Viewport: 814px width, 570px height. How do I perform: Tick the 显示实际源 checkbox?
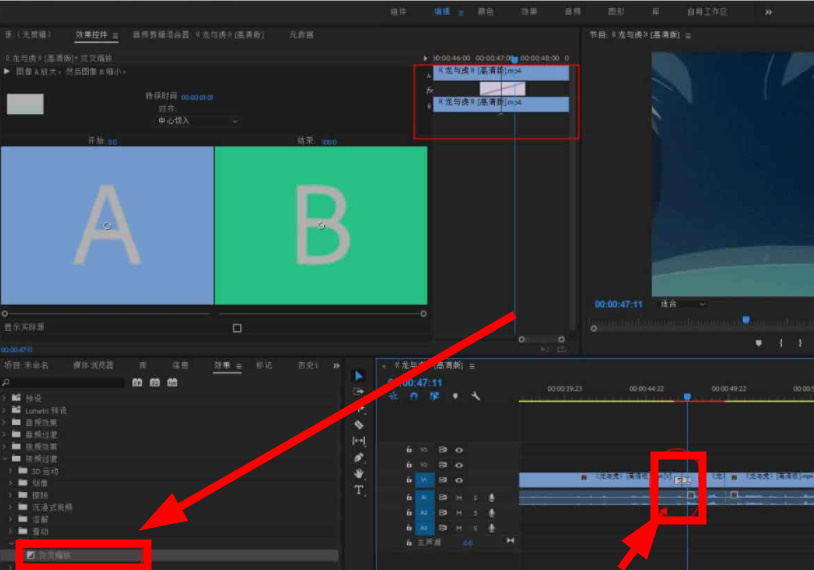pyautogui.click(x=237, y=328)
